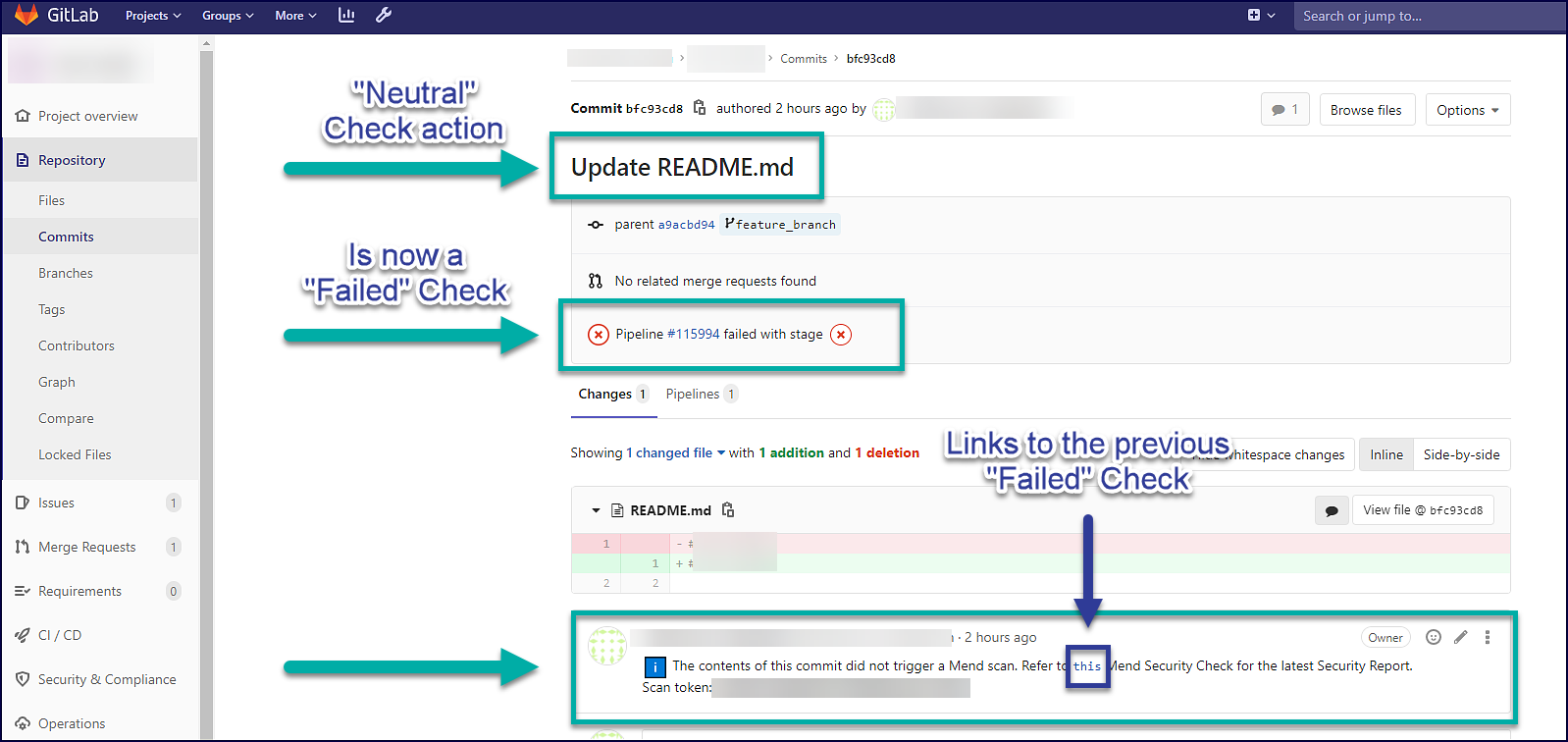This screenshot has height=742, width=1568.
Task: Open pipeline #115994 link
Action: pos(694,334)
